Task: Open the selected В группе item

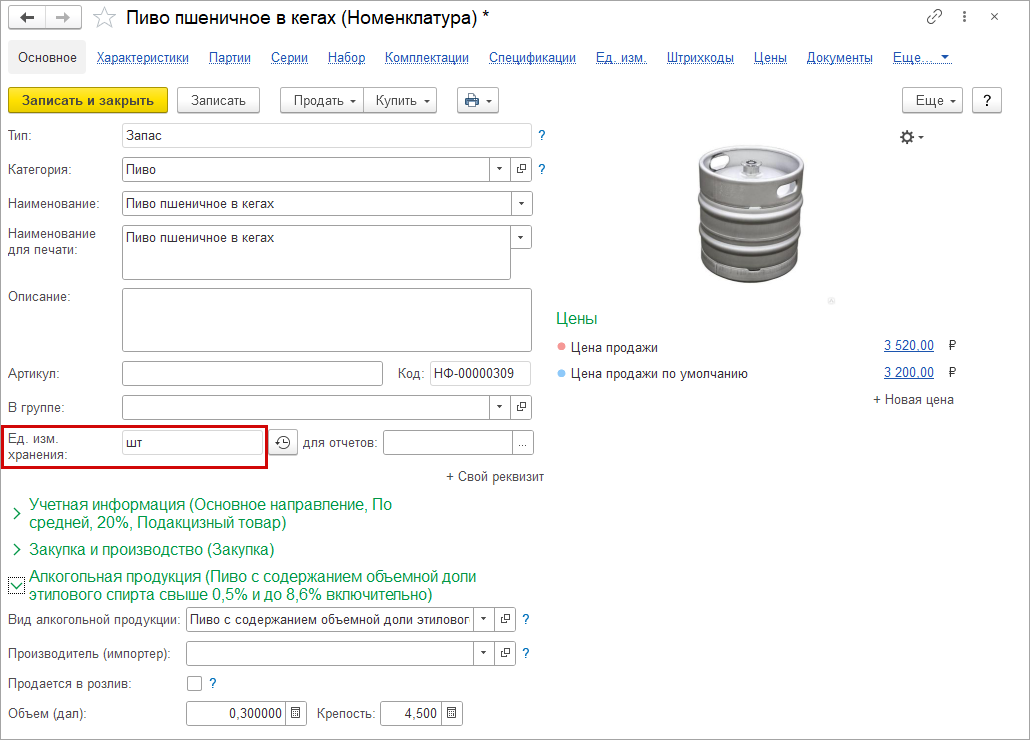Action: click(521, 407)
